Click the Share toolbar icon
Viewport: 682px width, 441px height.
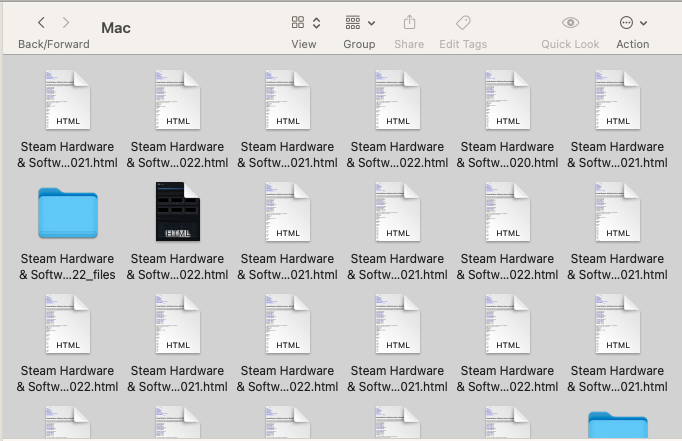[409, 22]
